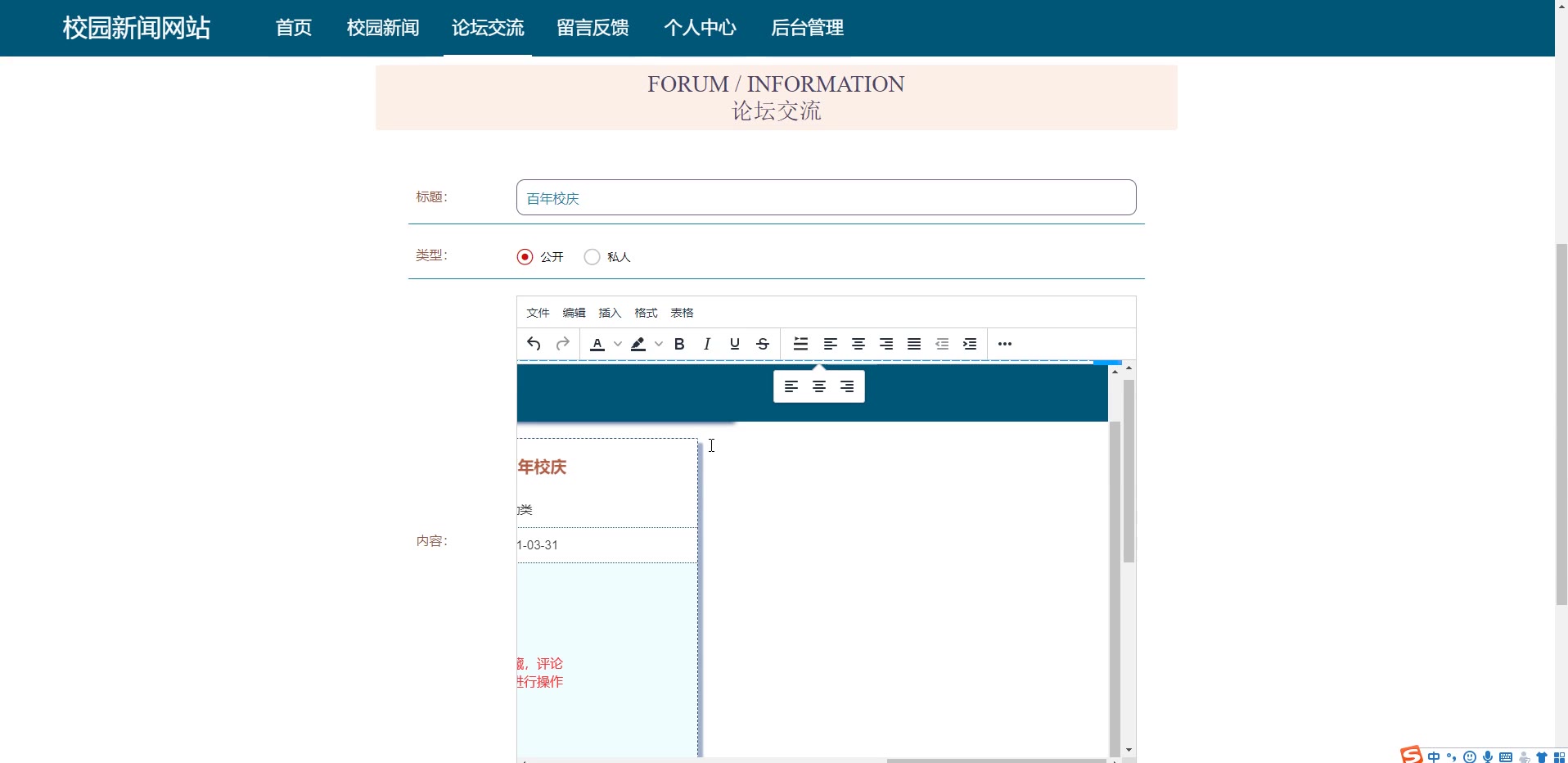Viewport: 1568px width, 763px height.
Task: Open the 插入 menu in the editor
Action: click(x=610, y=313)
